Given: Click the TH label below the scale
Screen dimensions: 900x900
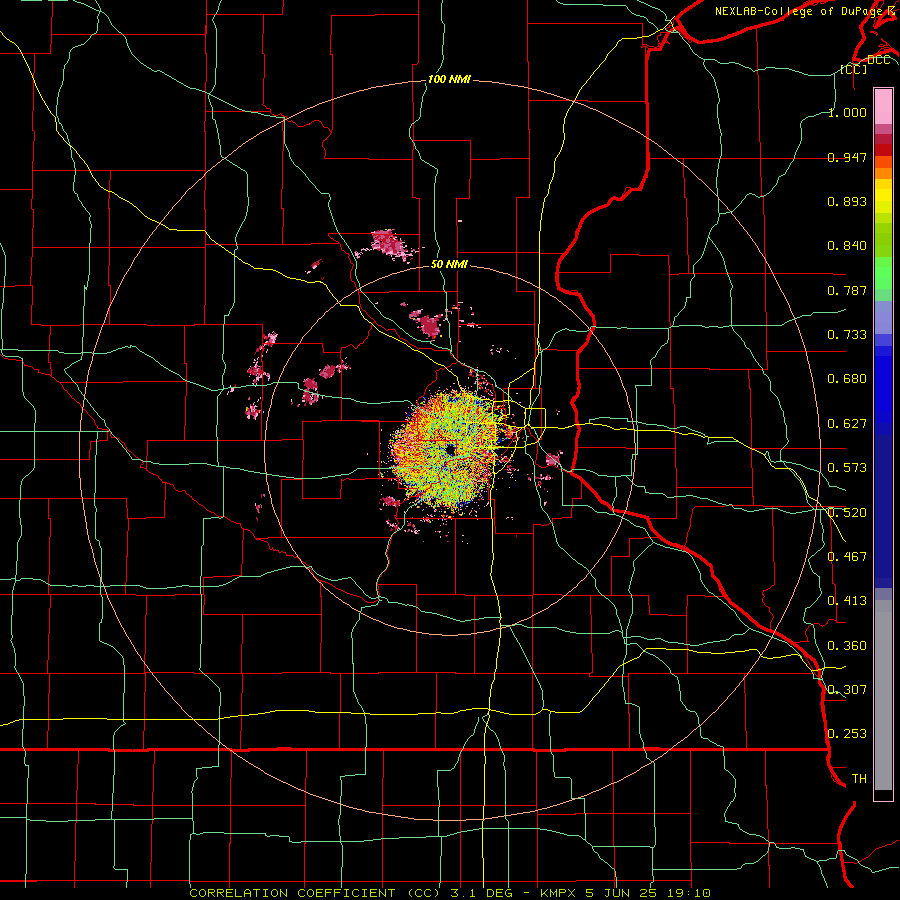Looking at the screenshot, I should (x=859, y=779).
